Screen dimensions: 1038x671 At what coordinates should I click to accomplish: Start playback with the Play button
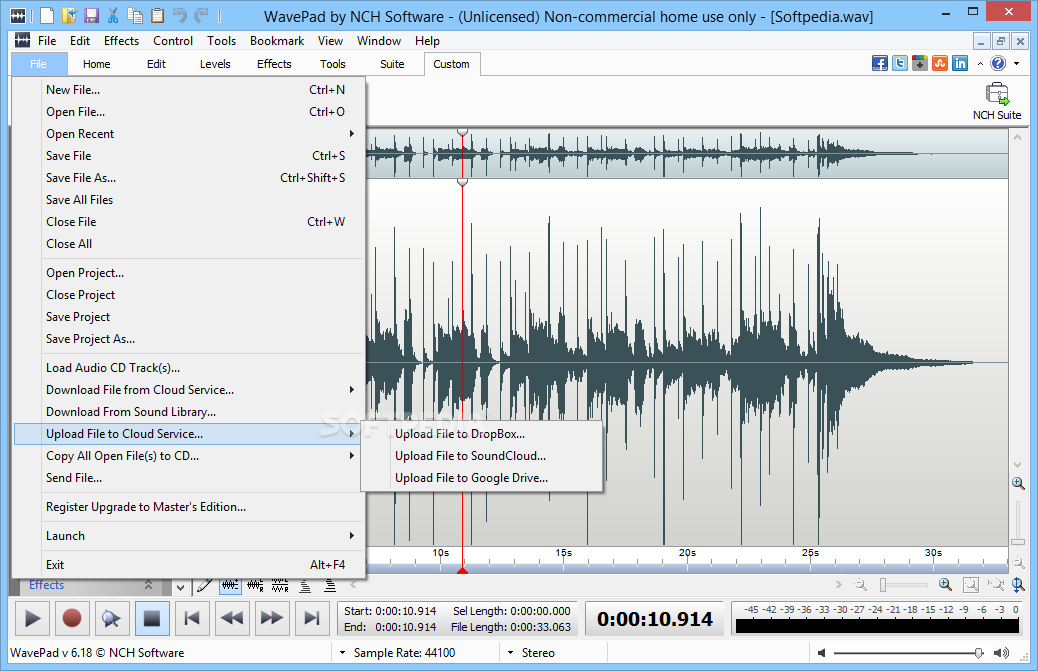(x=32, y=619)
